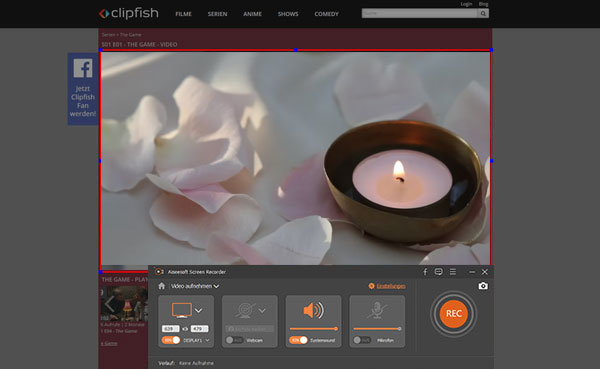The width and height of the screenshot is (600, 369).
Task: Open the COMEDY menu item
Action: pos(326,14)
